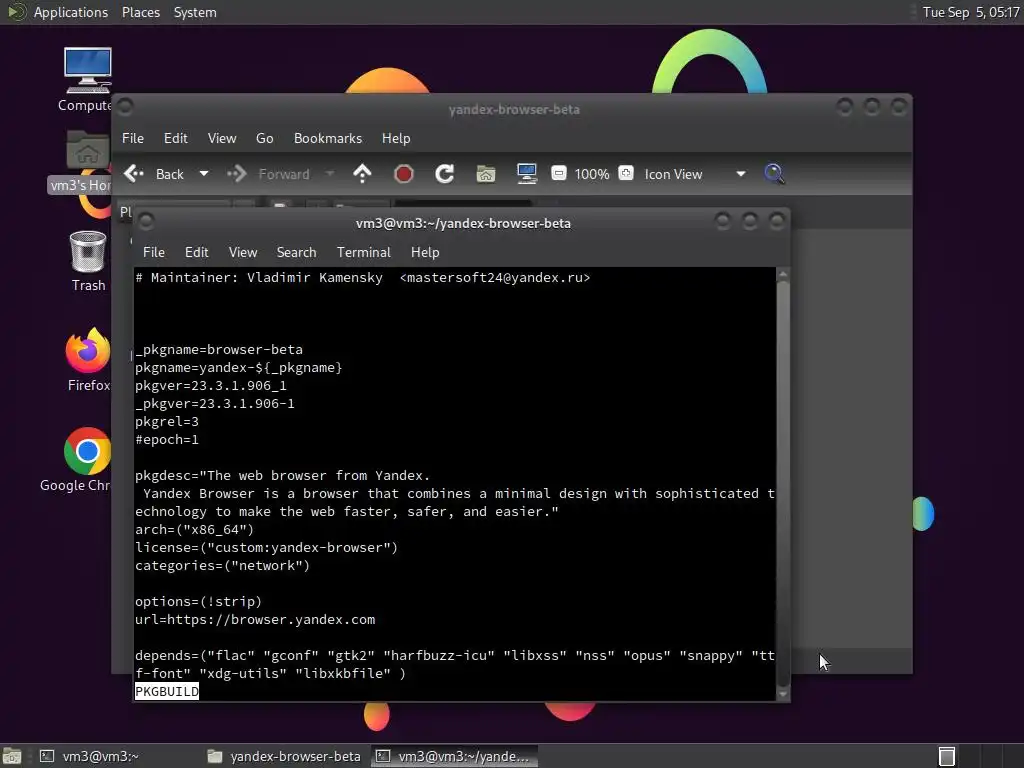Click the arch=("x86_64") line
The image size is (1024, 768).
click(194, 530)
